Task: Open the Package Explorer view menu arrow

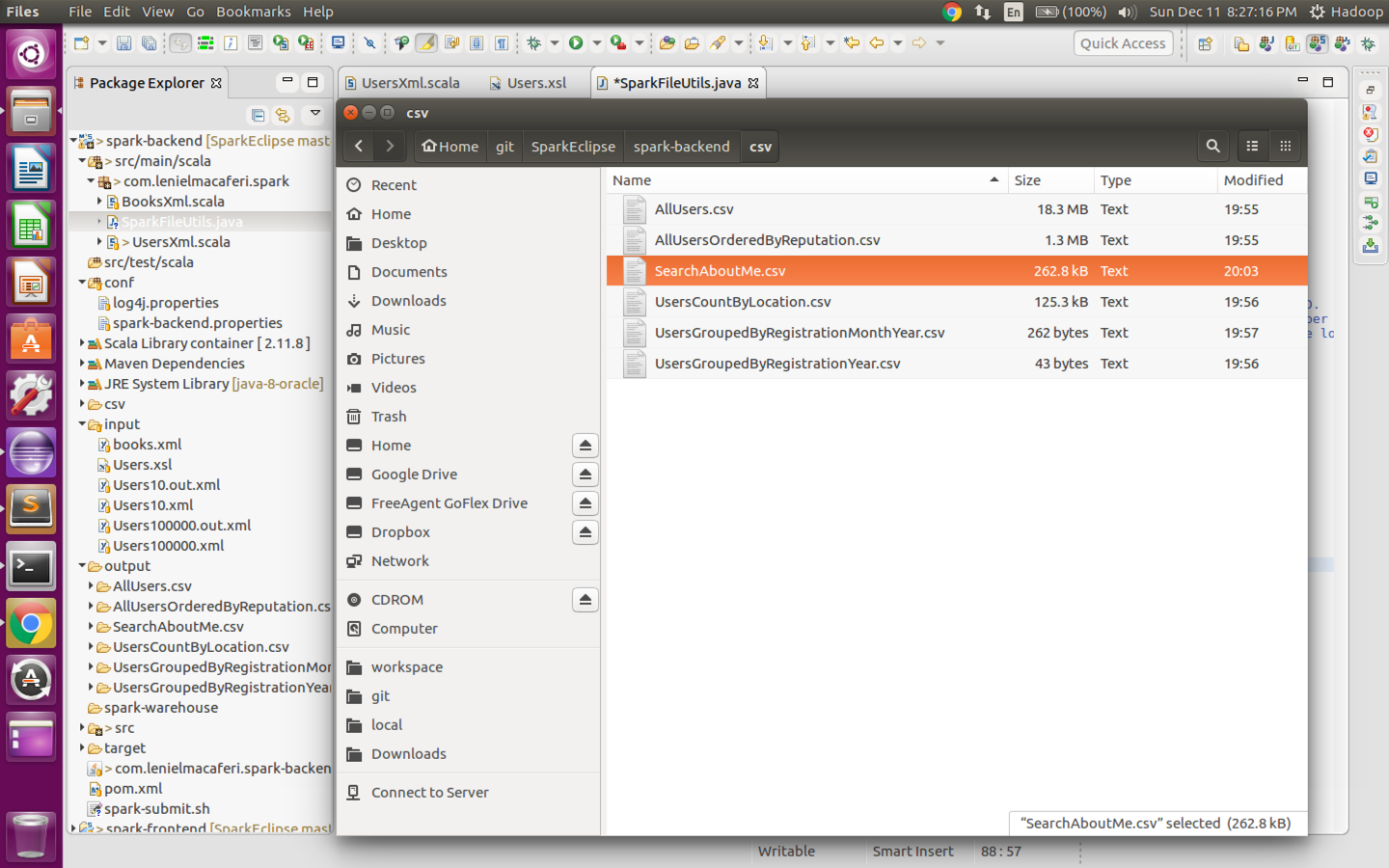Action: pyautogui.click(x=314, y=115)
